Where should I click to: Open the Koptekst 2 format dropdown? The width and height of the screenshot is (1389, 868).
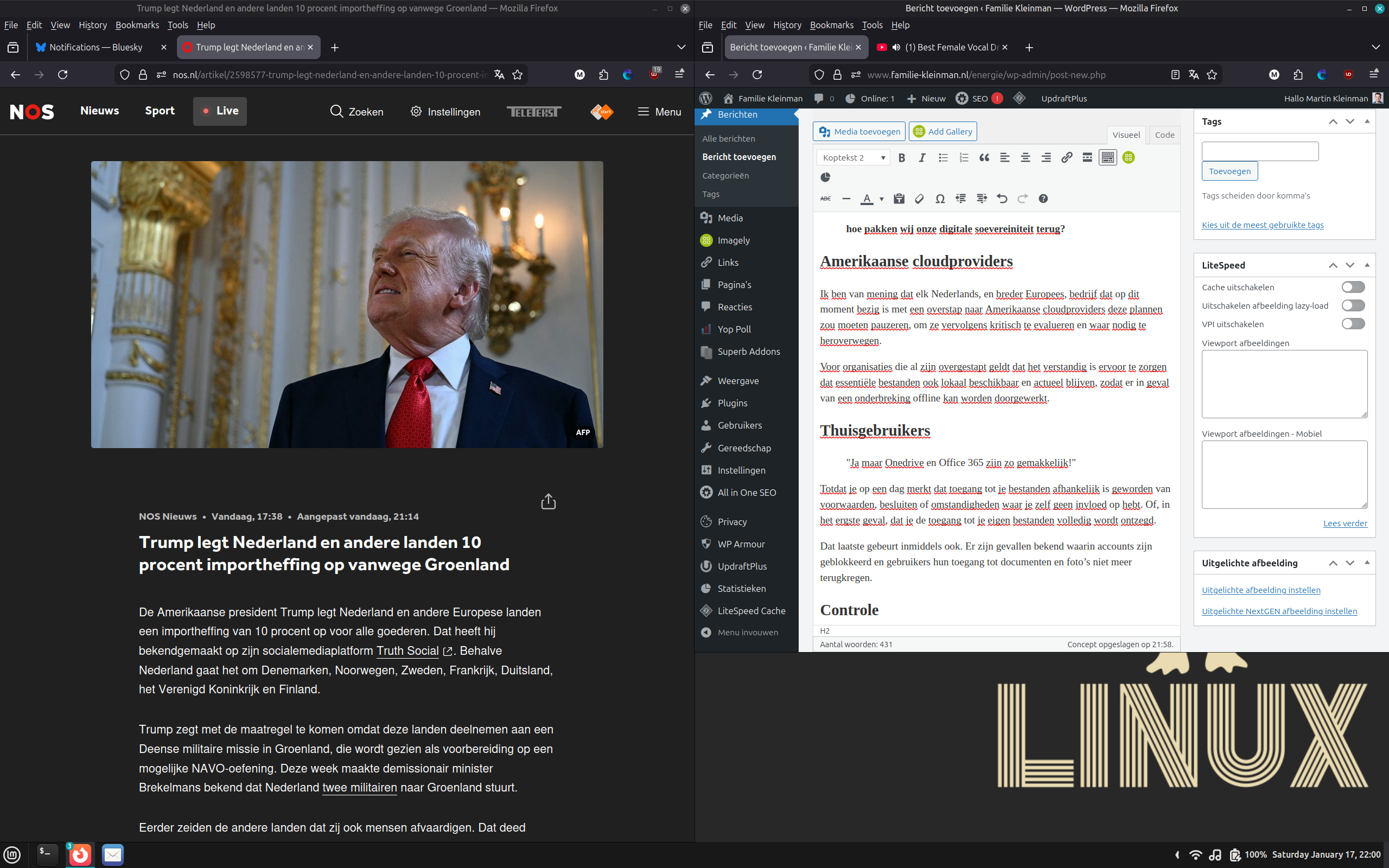[853, 158]
